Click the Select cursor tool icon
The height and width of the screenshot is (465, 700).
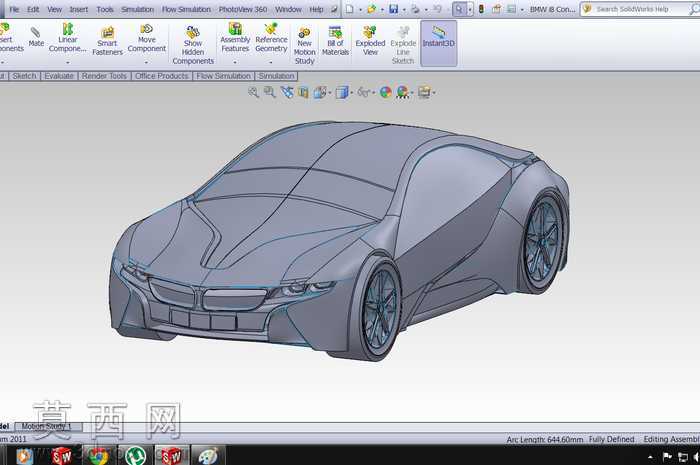(x=459, y=9)
